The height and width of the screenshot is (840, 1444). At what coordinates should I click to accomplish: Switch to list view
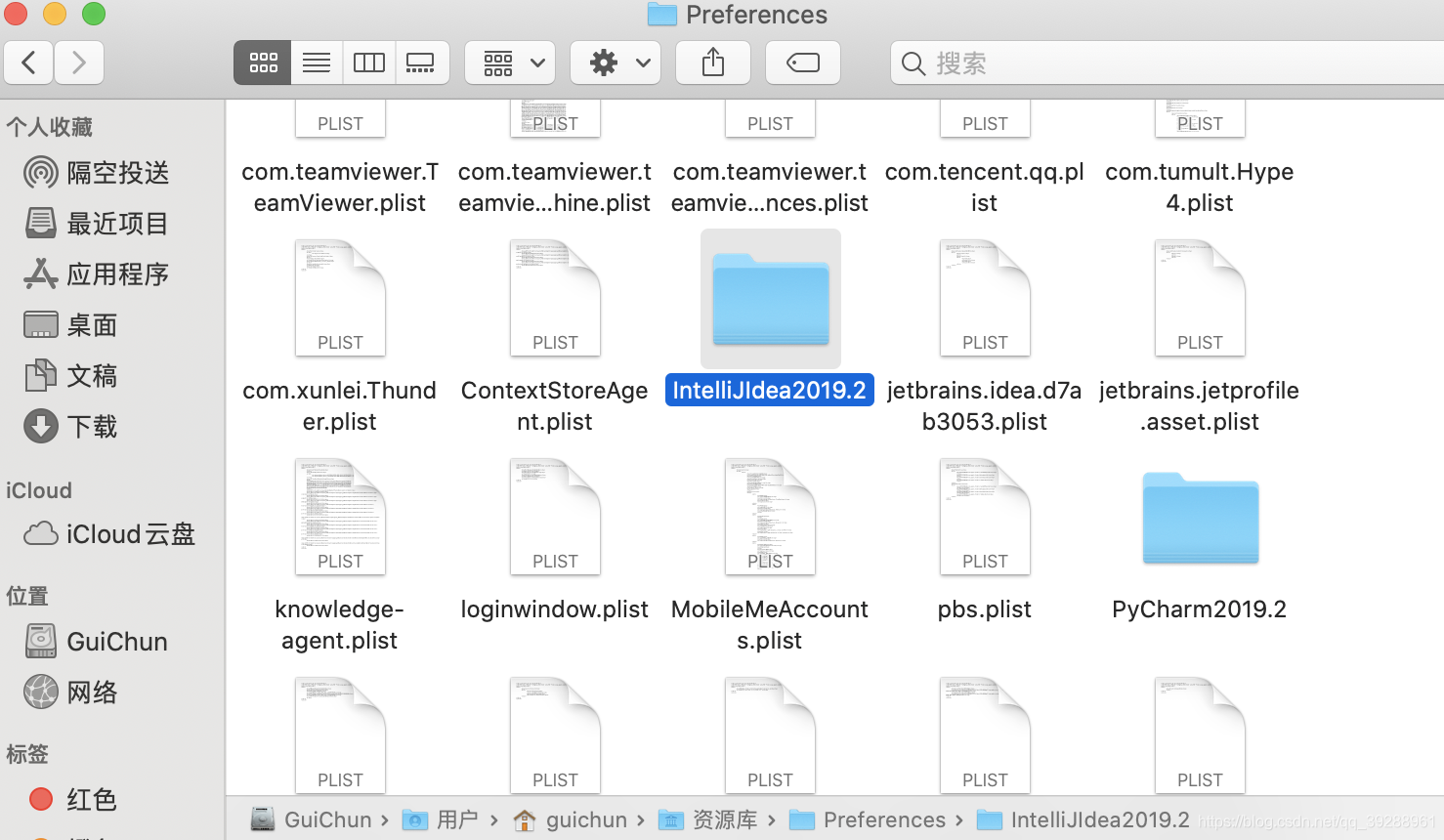pos(317,63)
